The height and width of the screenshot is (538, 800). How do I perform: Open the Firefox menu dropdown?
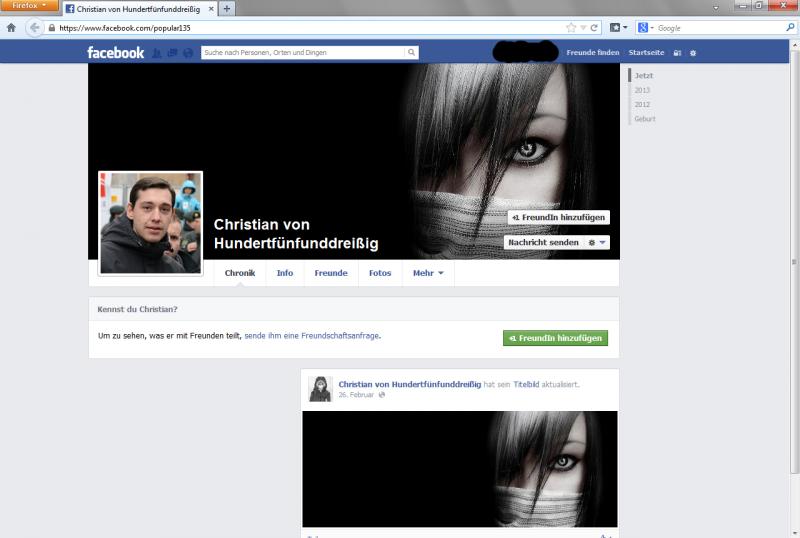pyautogui.click(x=29, y=6)
